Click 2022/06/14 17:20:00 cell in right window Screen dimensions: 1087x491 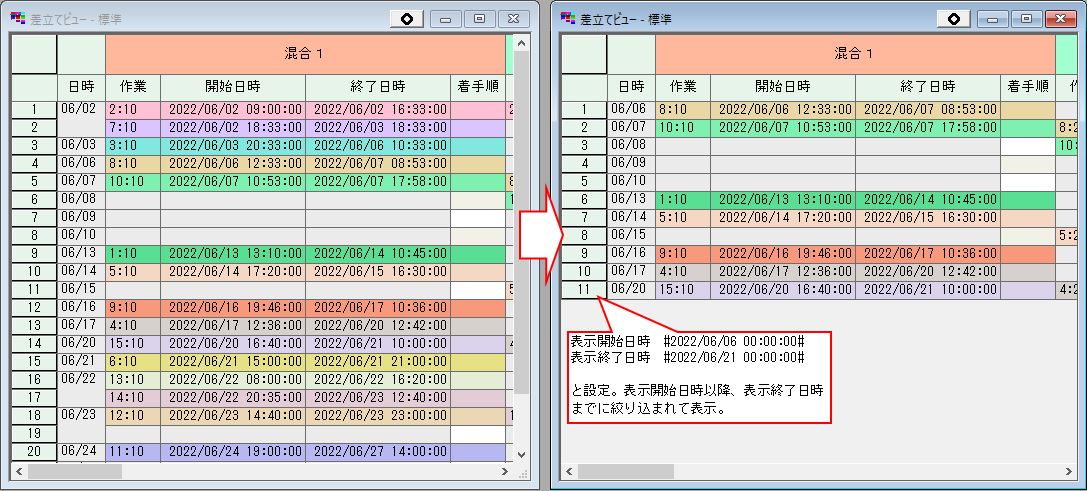783,218
